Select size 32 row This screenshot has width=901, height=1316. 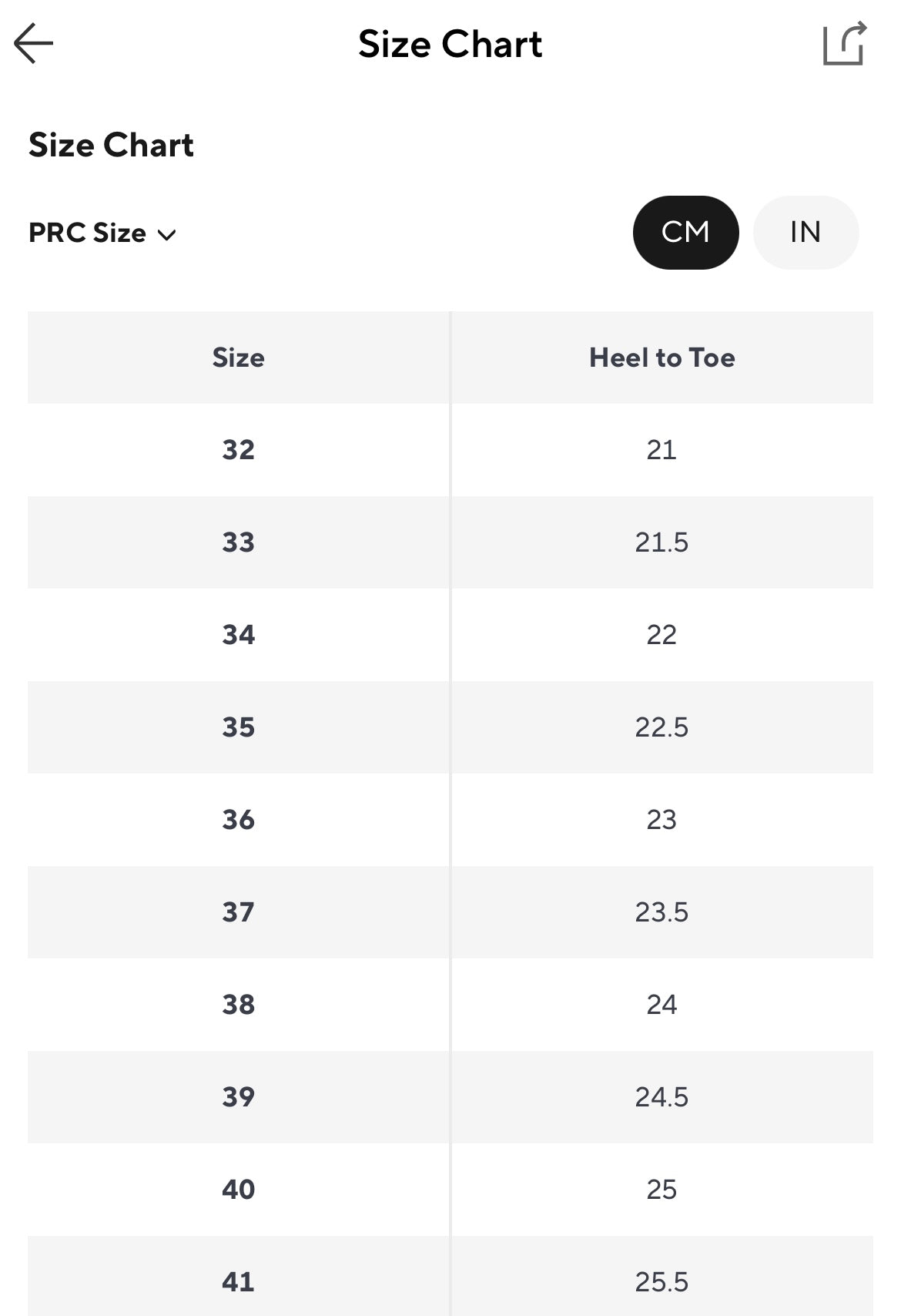click(x=239, y=450)
